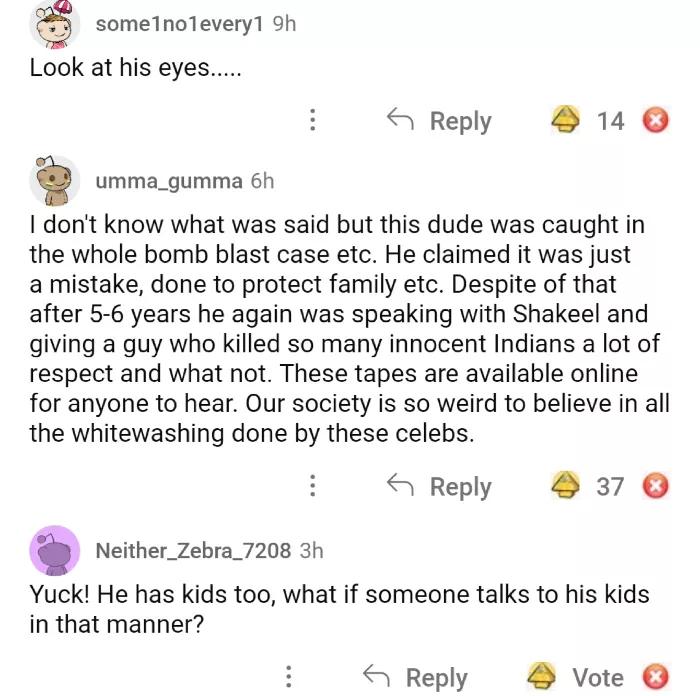Open three-dot menu on umma_gumma's comment

click(x=313, y=487)
